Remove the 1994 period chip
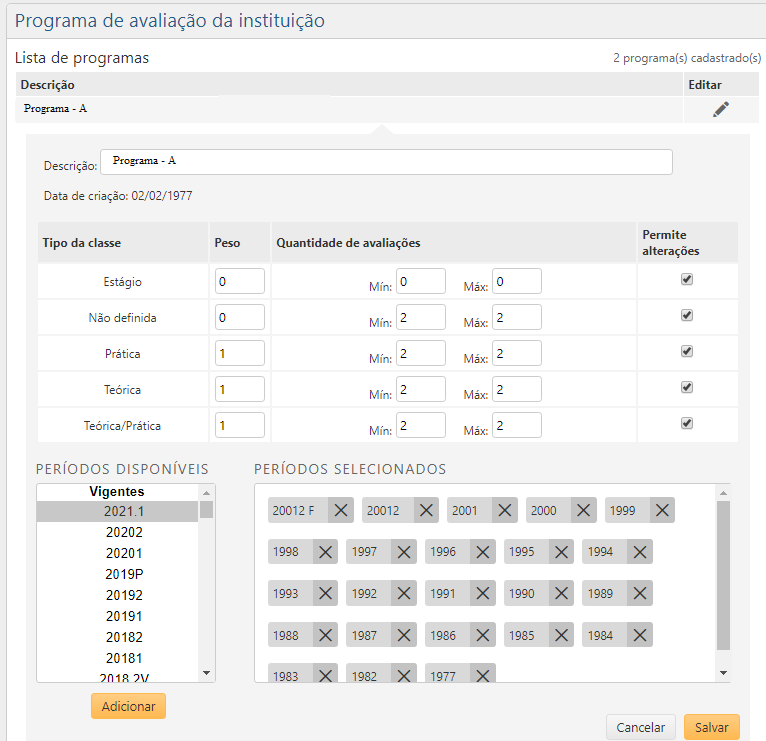This screenshot has height=741, width=766. tap(640, 552)
